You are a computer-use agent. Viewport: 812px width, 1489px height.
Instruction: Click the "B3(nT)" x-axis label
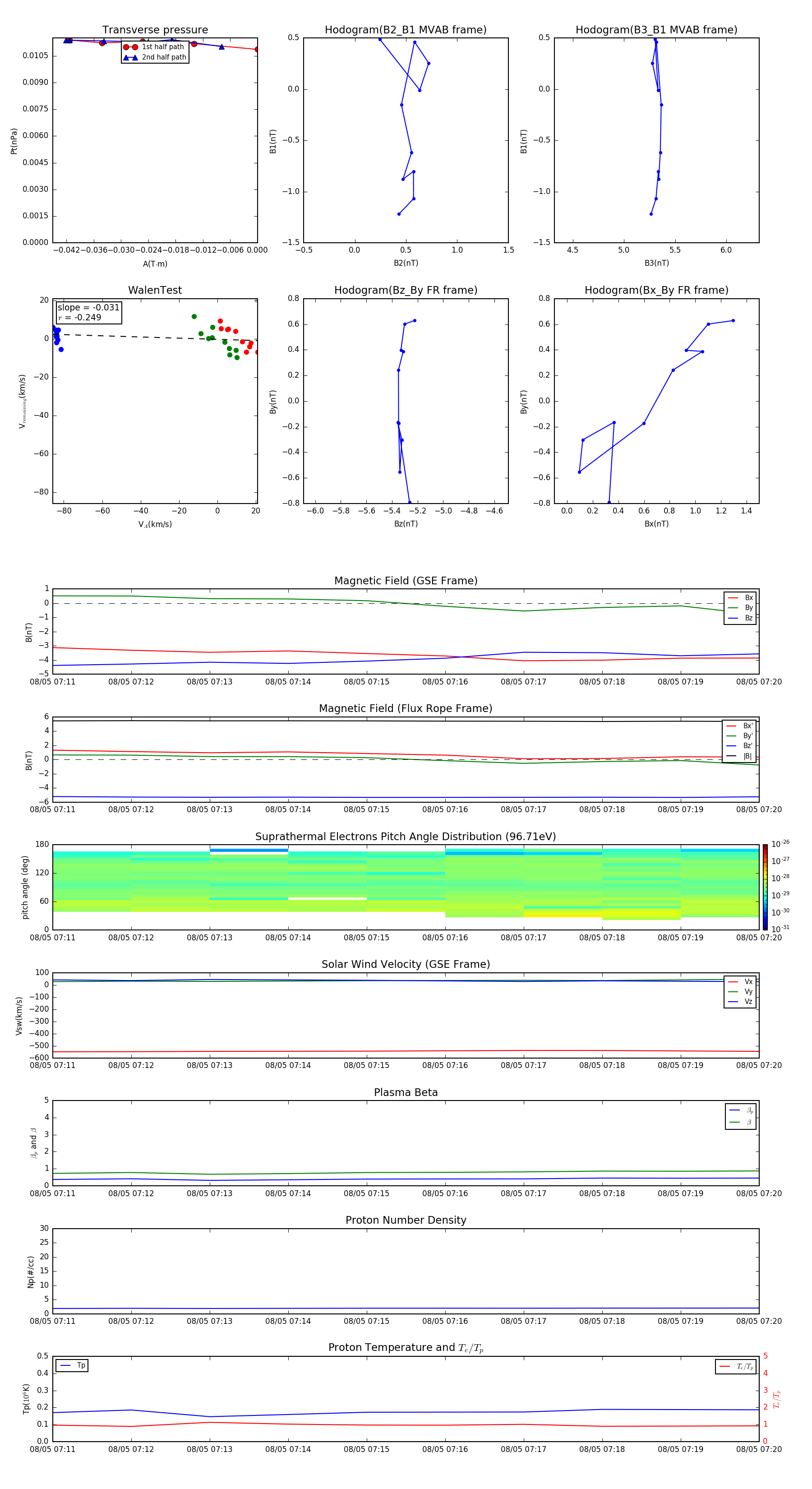point(656,263)
